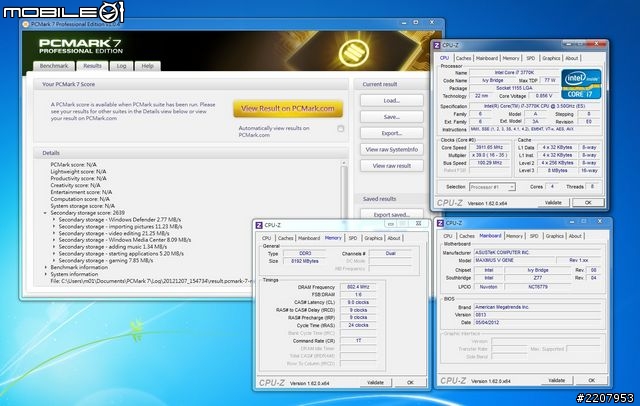Screen dimensions: 640x406
Task: Click the CPU-Z icon in the Memory window title bar
Action: 259,225
